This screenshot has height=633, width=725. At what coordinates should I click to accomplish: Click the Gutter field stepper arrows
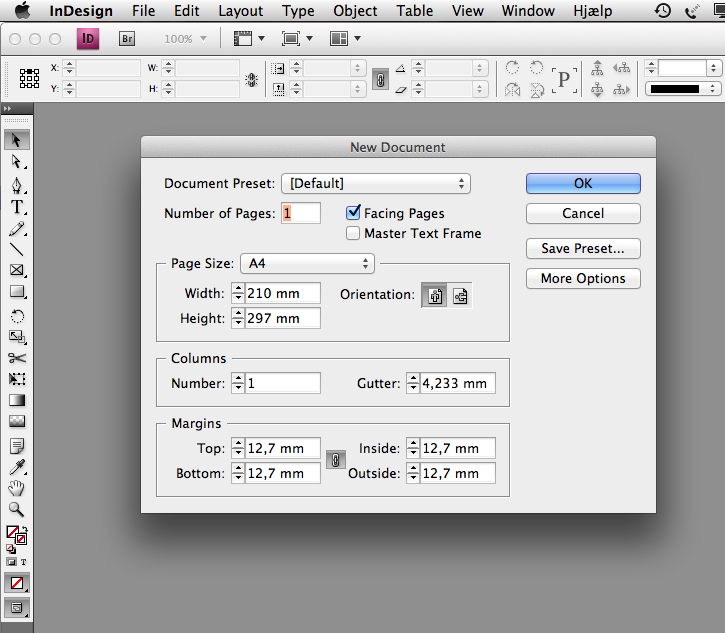[413, 383]
